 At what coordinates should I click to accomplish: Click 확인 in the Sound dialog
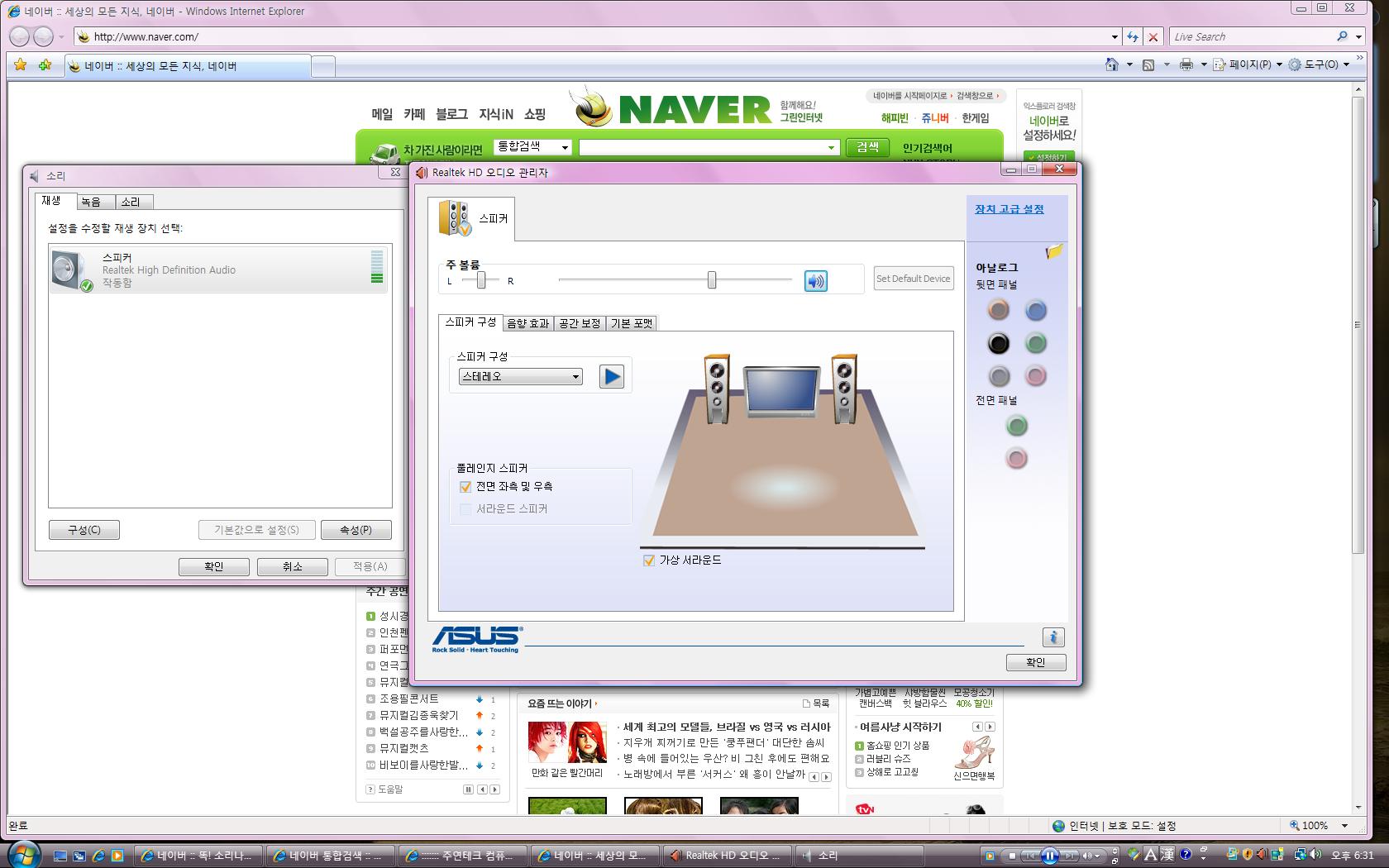(214, 566)
